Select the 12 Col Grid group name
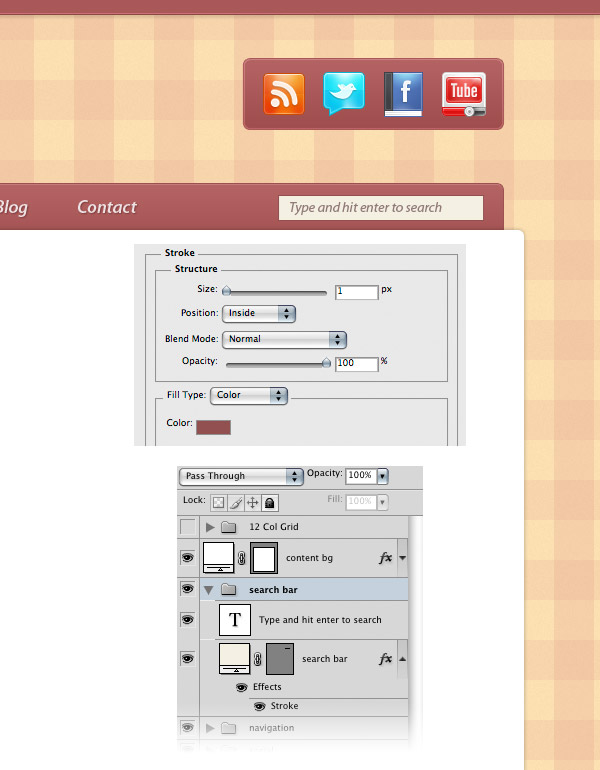Image resolution: width=600 pixels, height=770 pixels. pyautogui.click(x=273, y=527)
